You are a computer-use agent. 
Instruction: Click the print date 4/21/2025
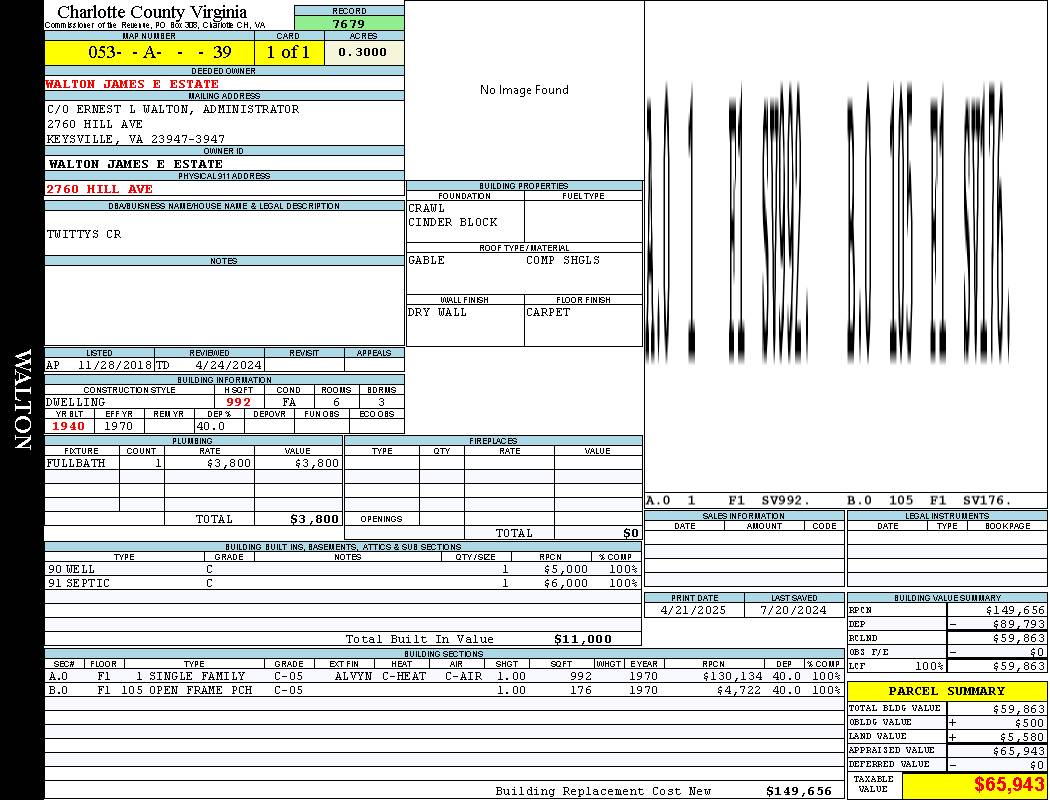(x=695, y=609)
